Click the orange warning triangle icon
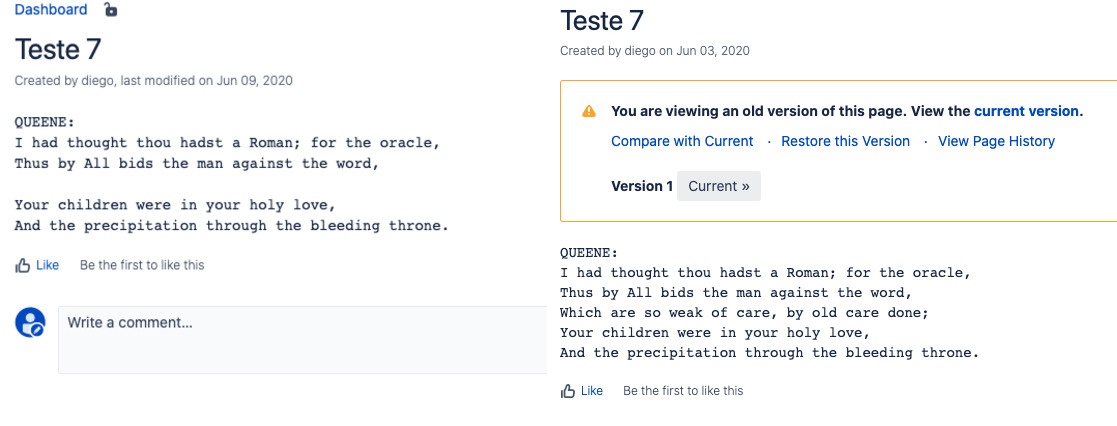This screenshot has width=1117, height=426. [589, 111]
